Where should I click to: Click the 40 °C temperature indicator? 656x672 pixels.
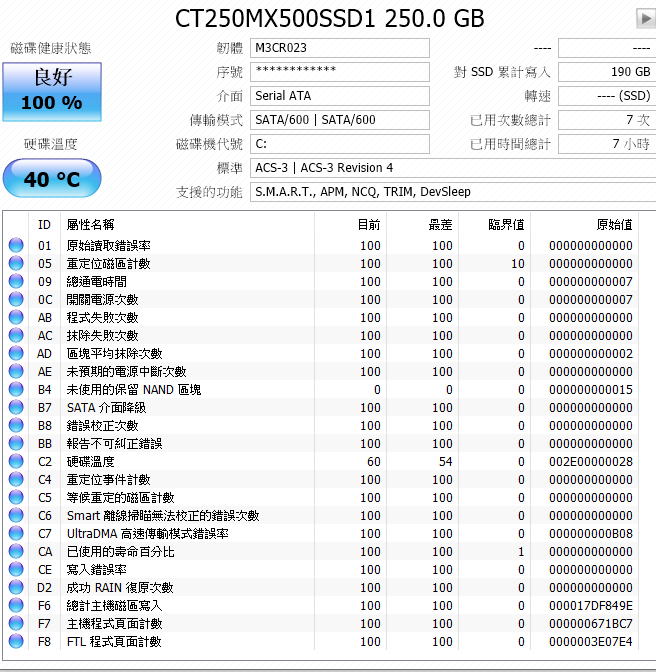[x=52, y=178]
